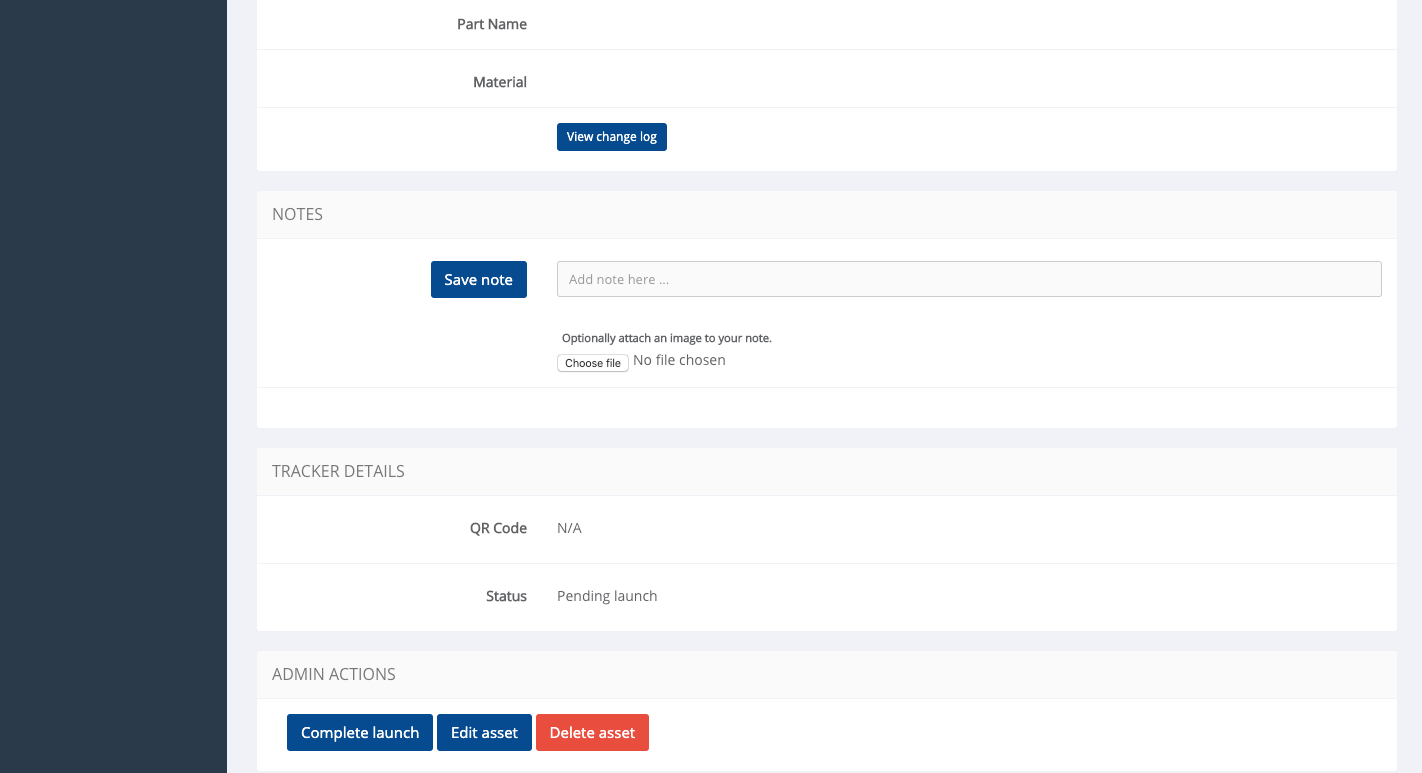Image resolution: width=1422 pixels, height=773 pixels.
Task: Click the NOTES section header
Action: [x=297, y=214]
